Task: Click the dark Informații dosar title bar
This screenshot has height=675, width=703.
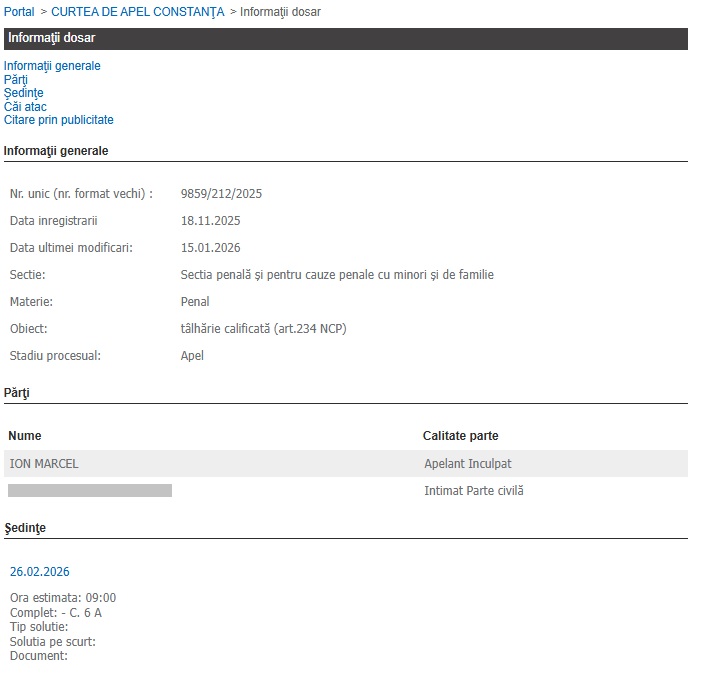Action: [x=345, y=38]
